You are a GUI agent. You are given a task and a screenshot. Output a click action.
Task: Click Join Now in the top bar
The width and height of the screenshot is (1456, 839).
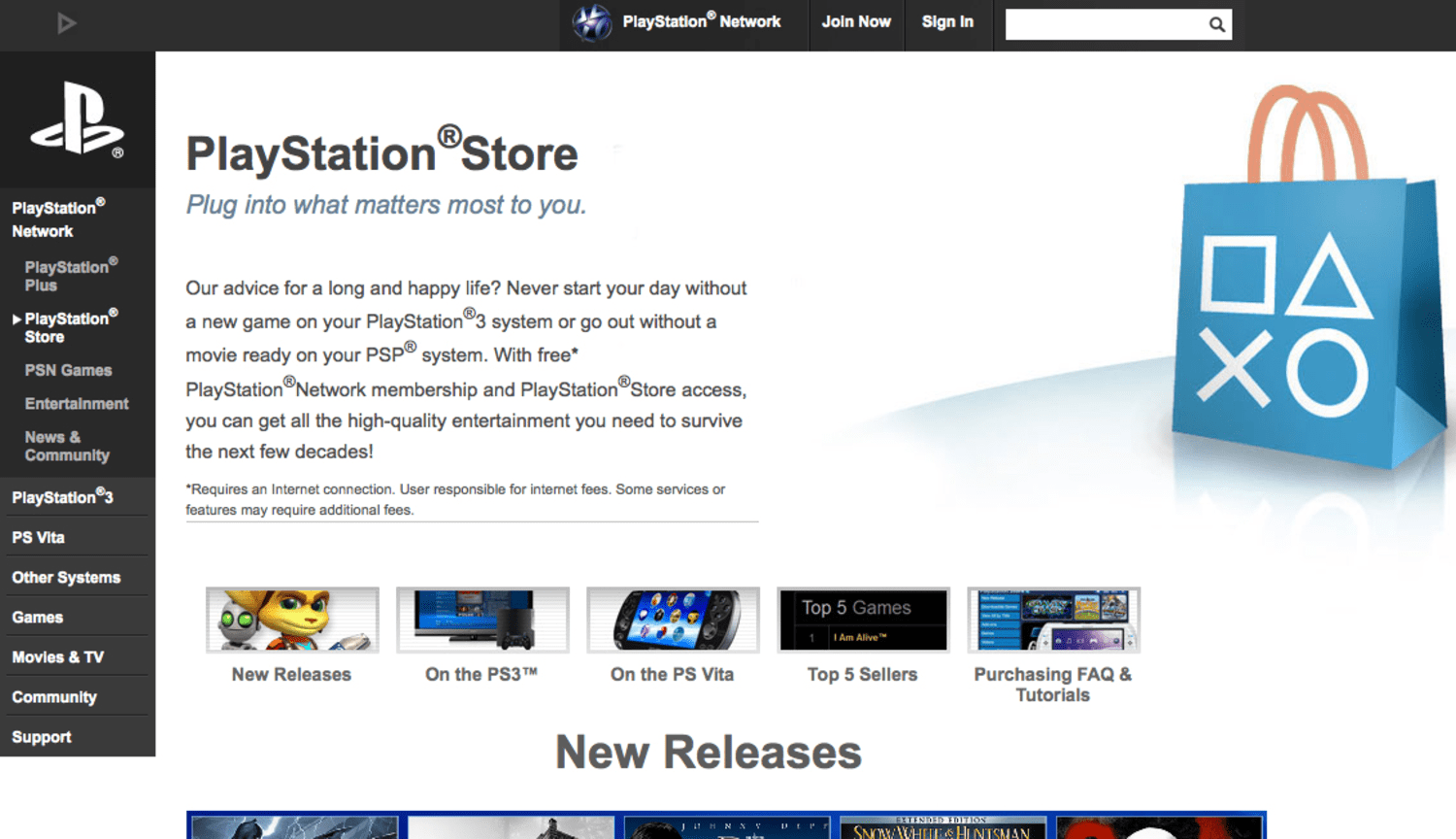click(x=856, y=22)
